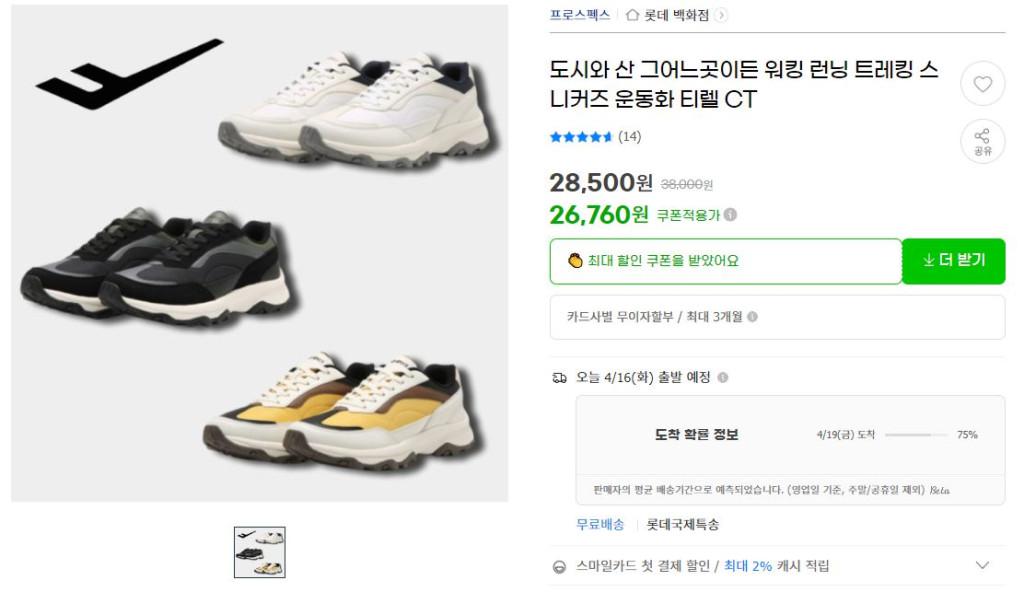Screen dimensions: 1024x592
Task: Open the 카드사별 무이자할부 details box
Action: pos(777,317)
